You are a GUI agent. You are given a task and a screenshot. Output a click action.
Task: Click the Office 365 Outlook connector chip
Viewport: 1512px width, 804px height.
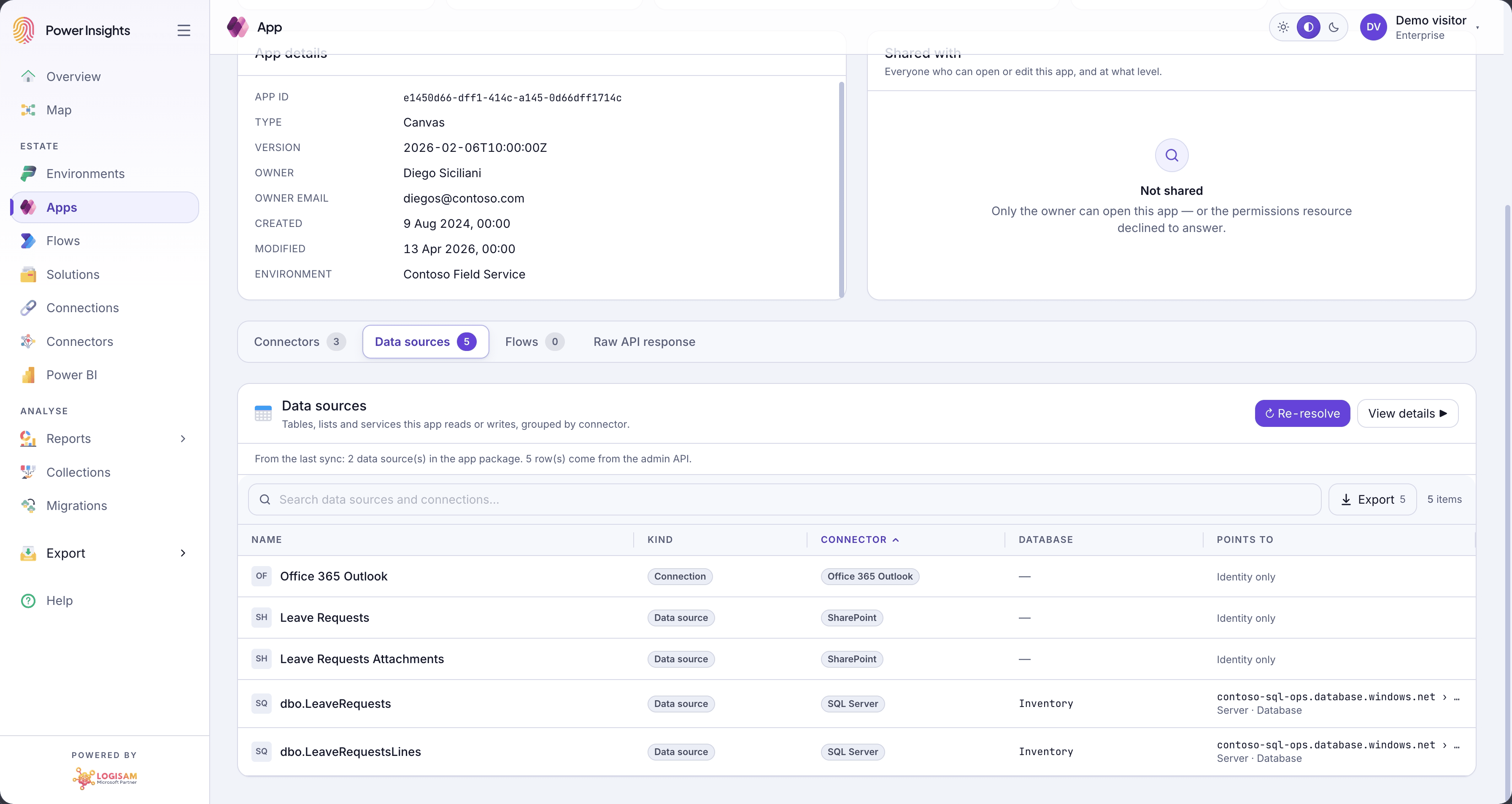(x=869, y=576)
